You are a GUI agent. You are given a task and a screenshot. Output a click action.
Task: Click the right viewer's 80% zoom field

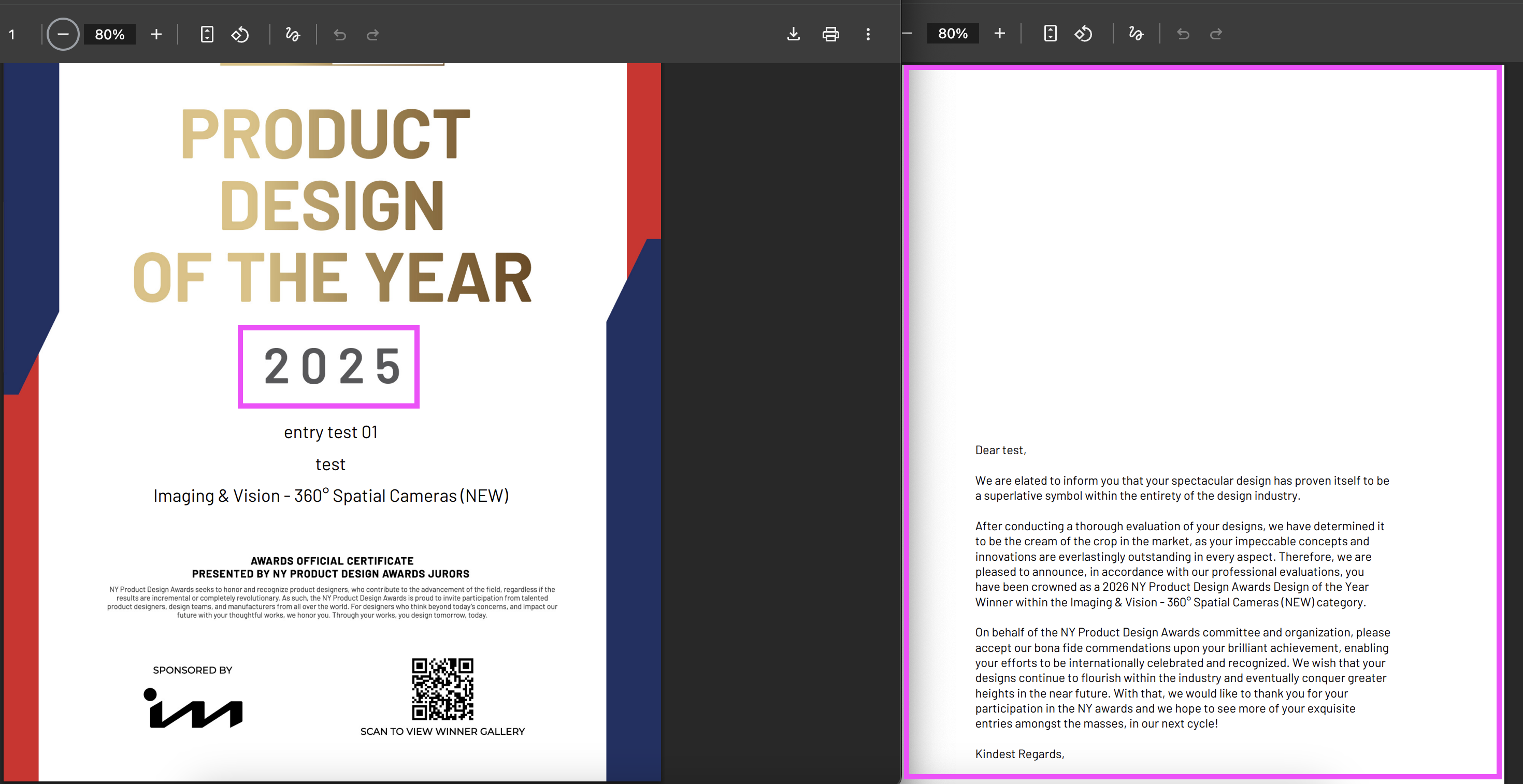[x=953, y=34]
